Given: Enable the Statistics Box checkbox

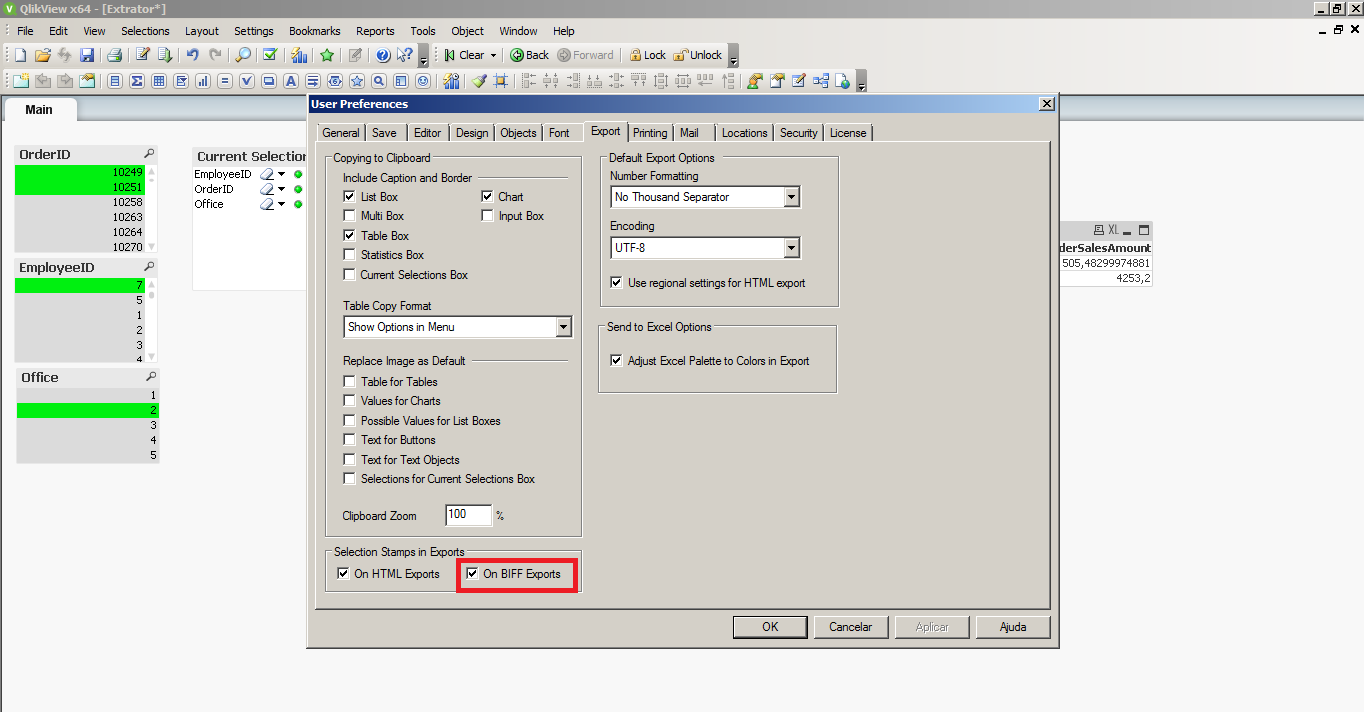Looking at the screenshot, I should [x=349, y=255].
